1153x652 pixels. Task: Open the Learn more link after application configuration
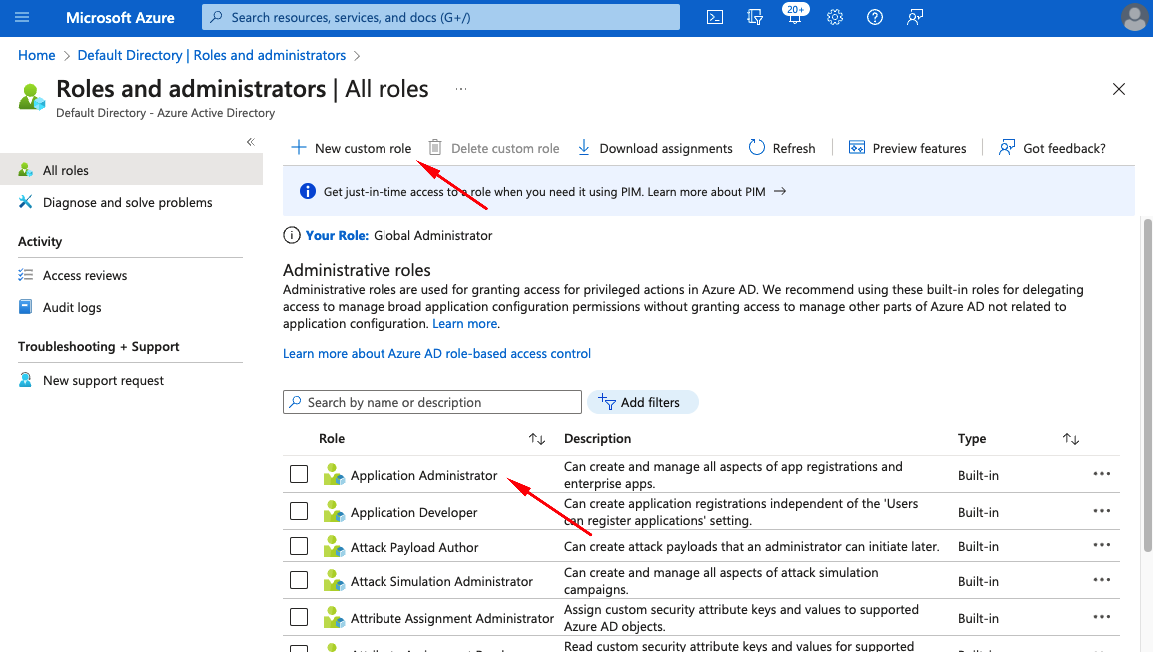point(465,323)
